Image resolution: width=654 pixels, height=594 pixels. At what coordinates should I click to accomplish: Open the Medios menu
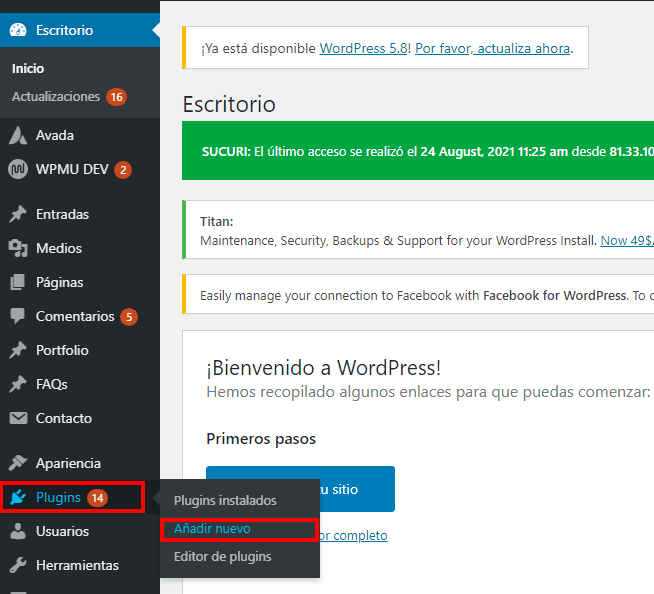coord(80,248)
